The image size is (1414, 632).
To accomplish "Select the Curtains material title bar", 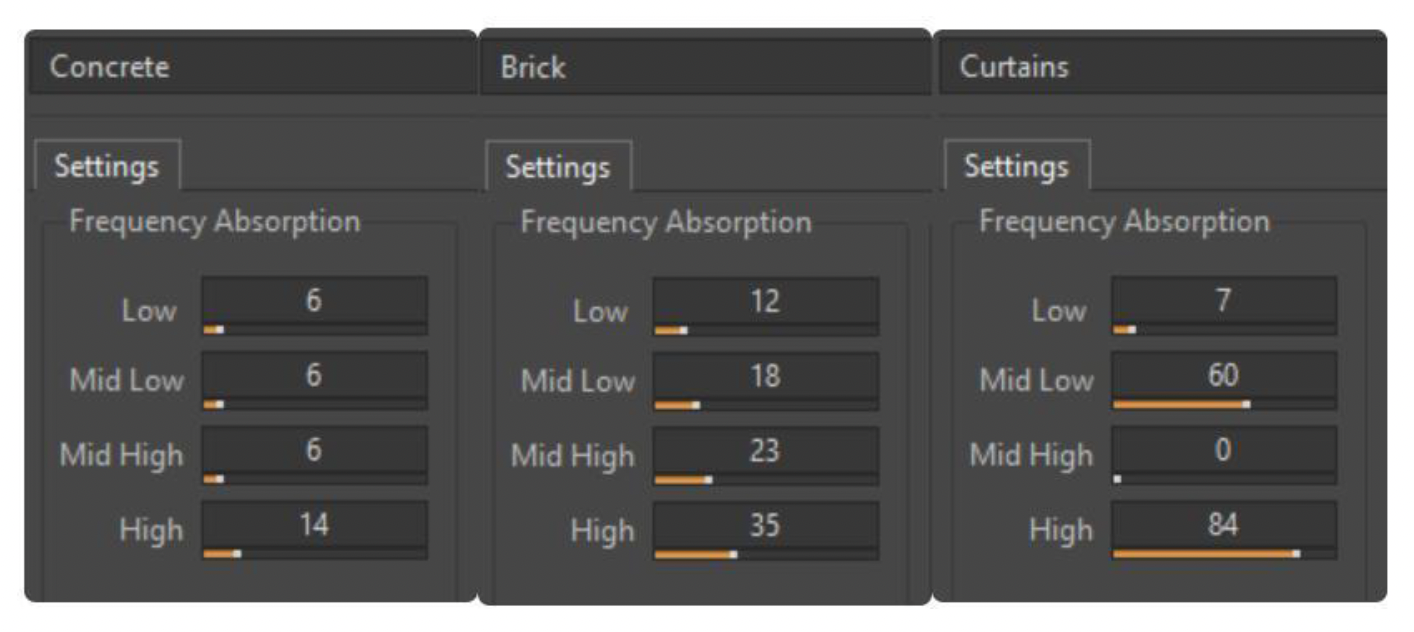I will tap(1160, 68).
